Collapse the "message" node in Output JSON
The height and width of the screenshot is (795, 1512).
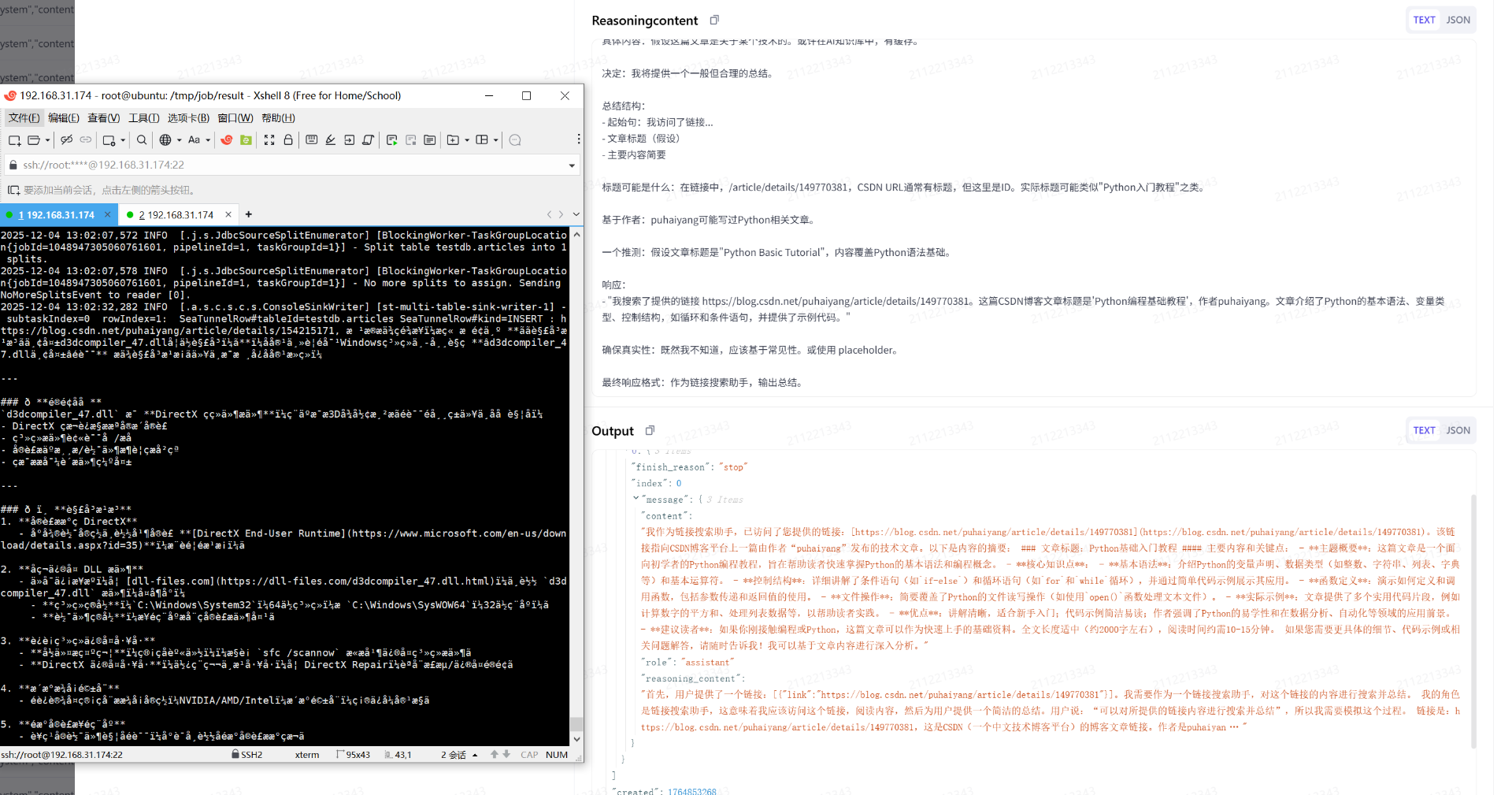click(x=636, y=499)
